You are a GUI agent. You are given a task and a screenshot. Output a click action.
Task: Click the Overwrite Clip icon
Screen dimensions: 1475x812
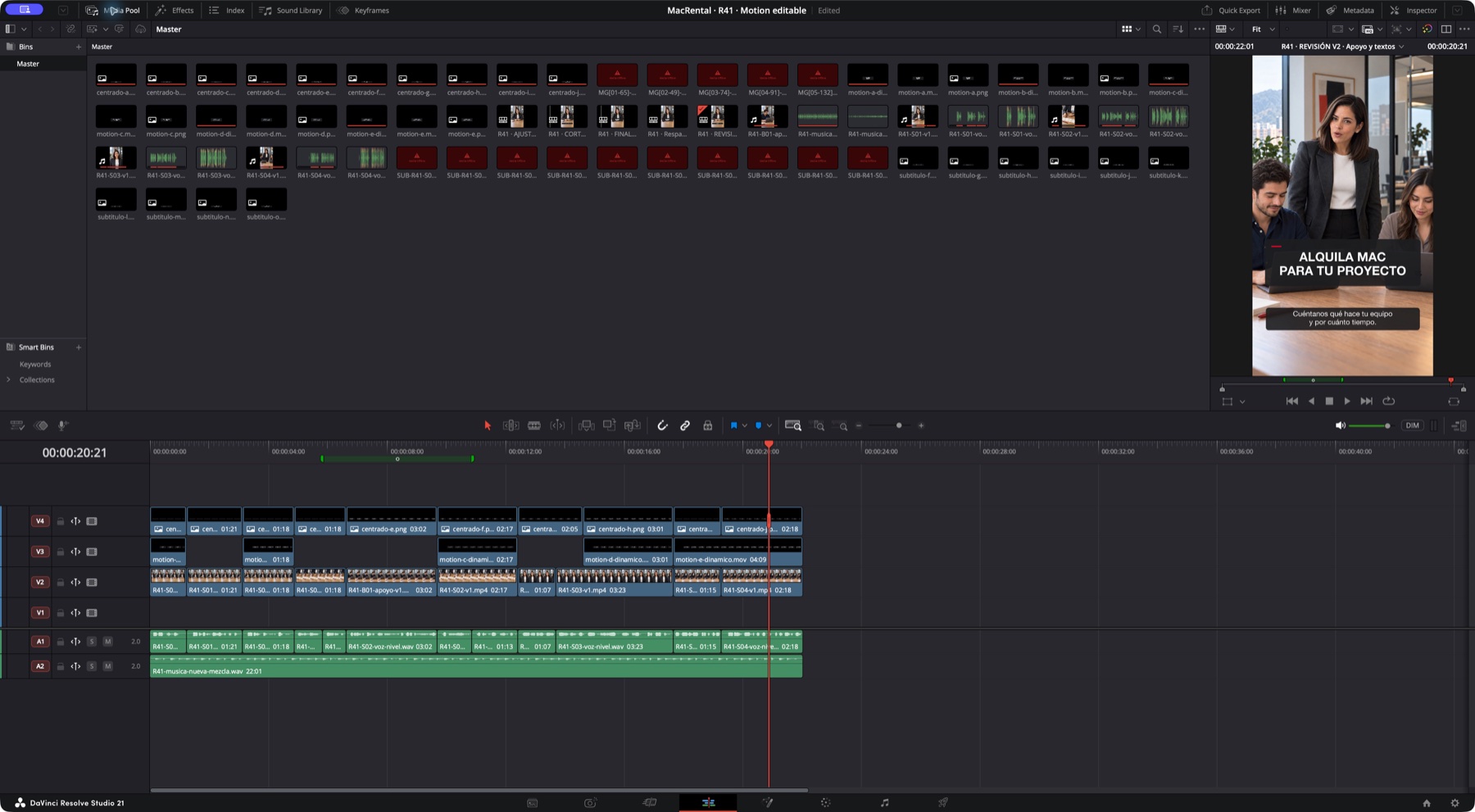coord(609,425)
